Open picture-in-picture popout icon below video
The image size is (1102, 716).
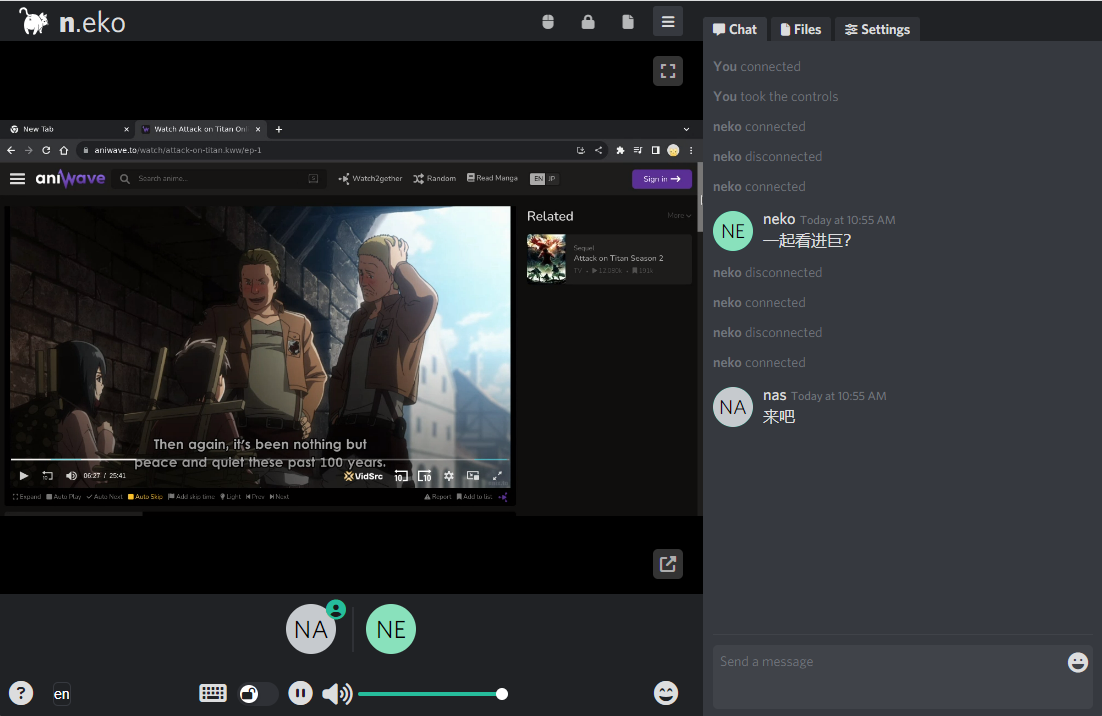[x=668, y=564]
